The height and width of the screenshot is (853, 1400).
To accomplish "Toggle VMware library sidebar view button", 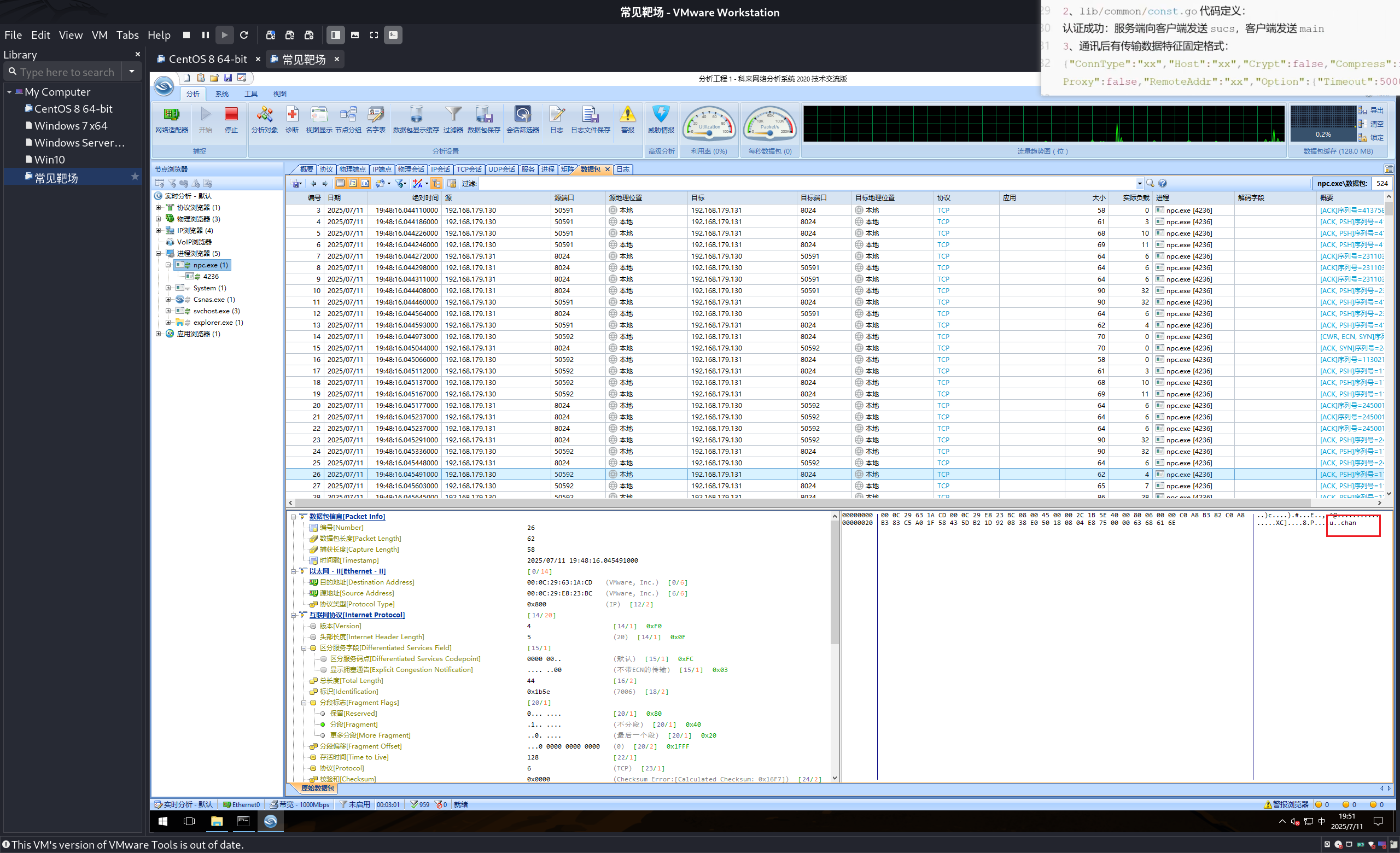I will [336, 35].
